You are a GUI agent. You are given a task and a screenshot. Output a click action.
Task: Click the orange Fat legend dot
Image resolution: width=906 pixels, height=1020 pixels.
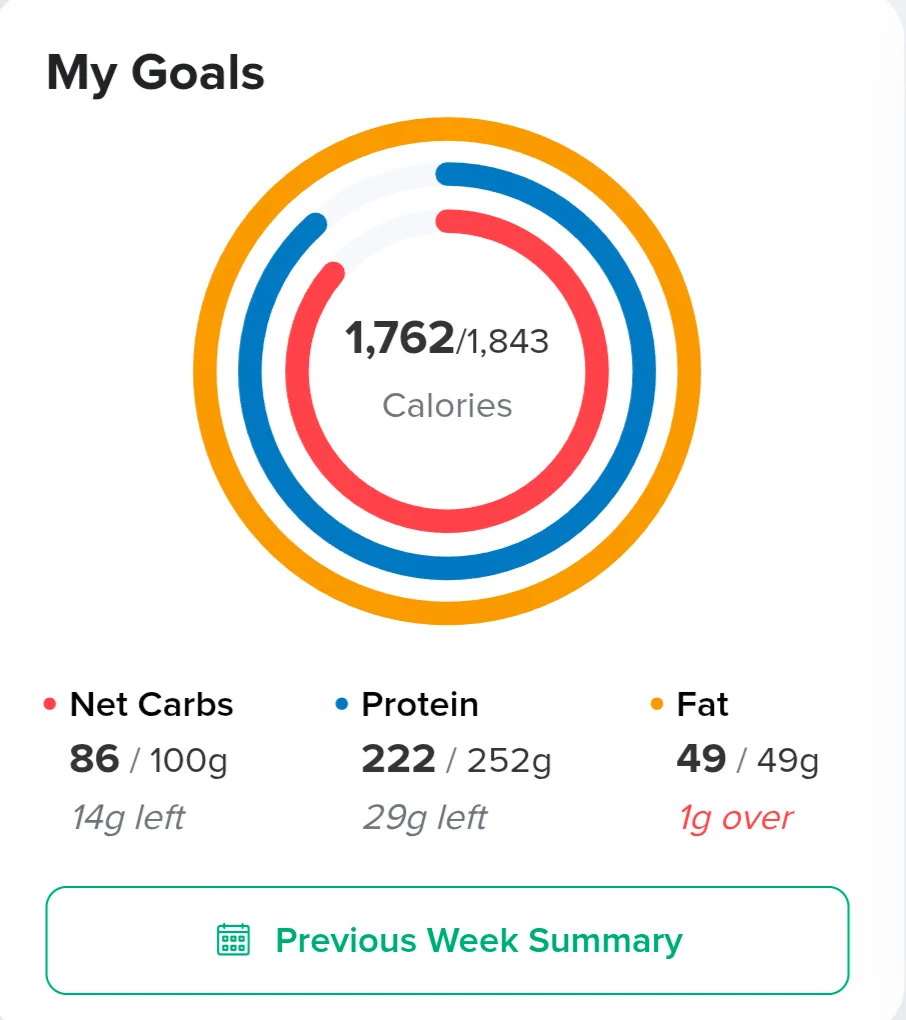pos(657,704)
